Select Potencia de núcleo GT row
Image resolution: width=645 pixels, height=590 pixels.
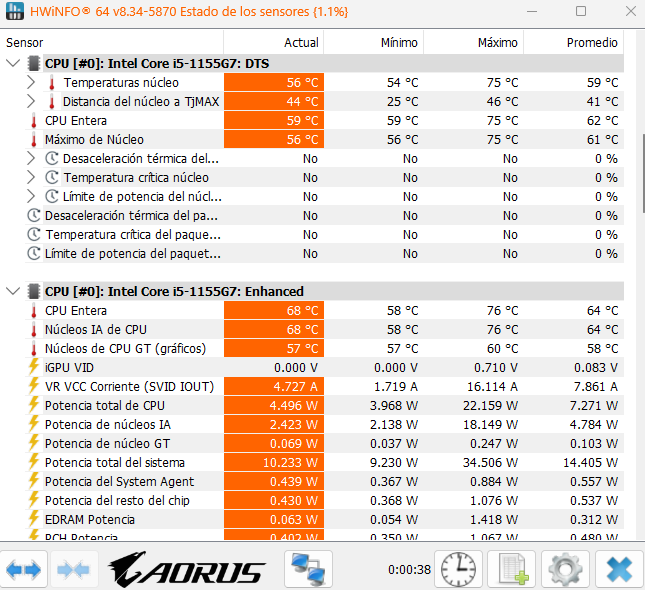[325, 443]
